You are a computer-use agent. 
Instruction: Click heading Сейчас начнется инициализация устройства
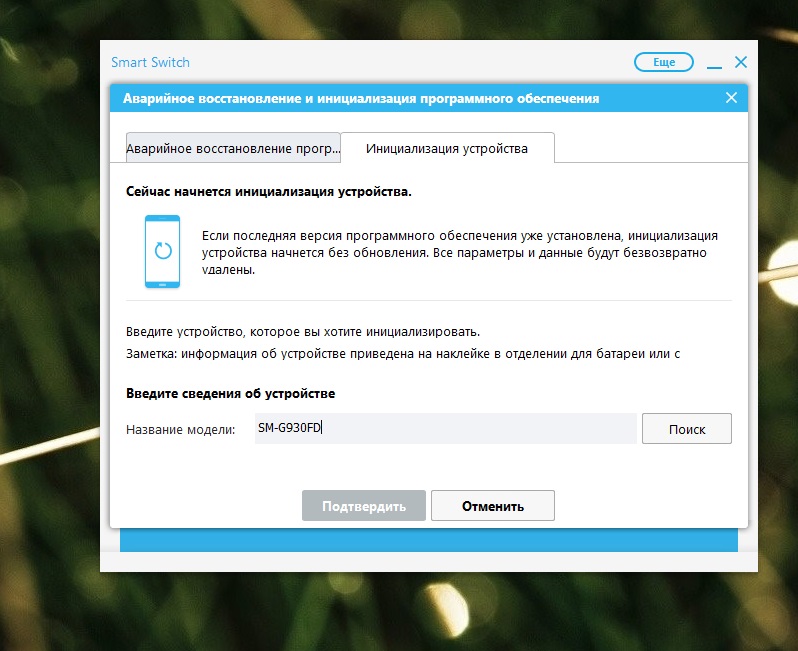(269, 192)
